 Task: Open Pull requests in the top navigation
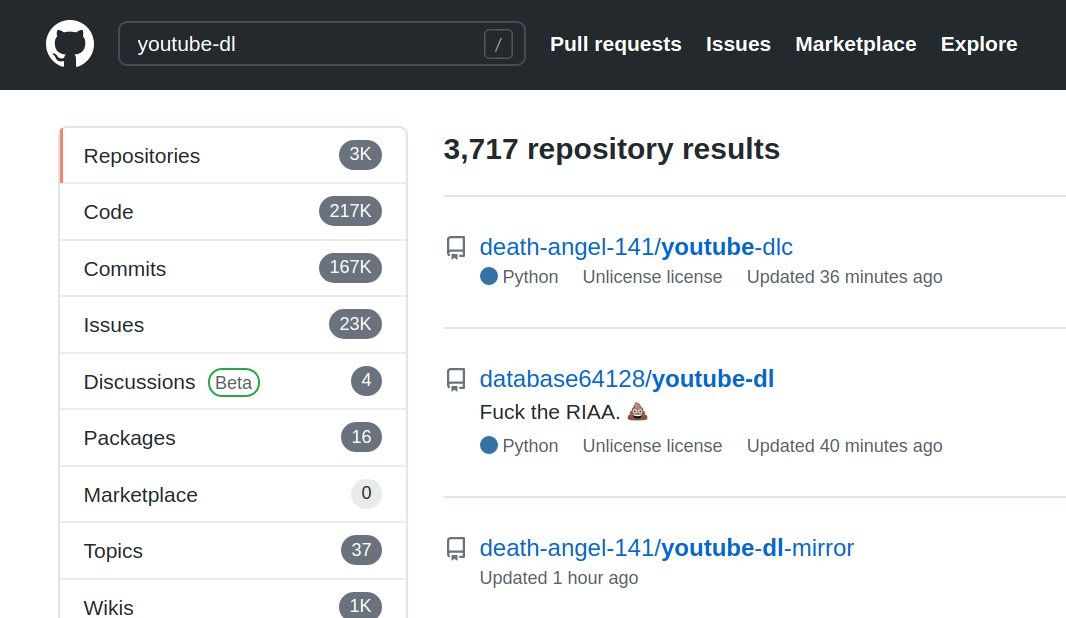coord(615,44)
